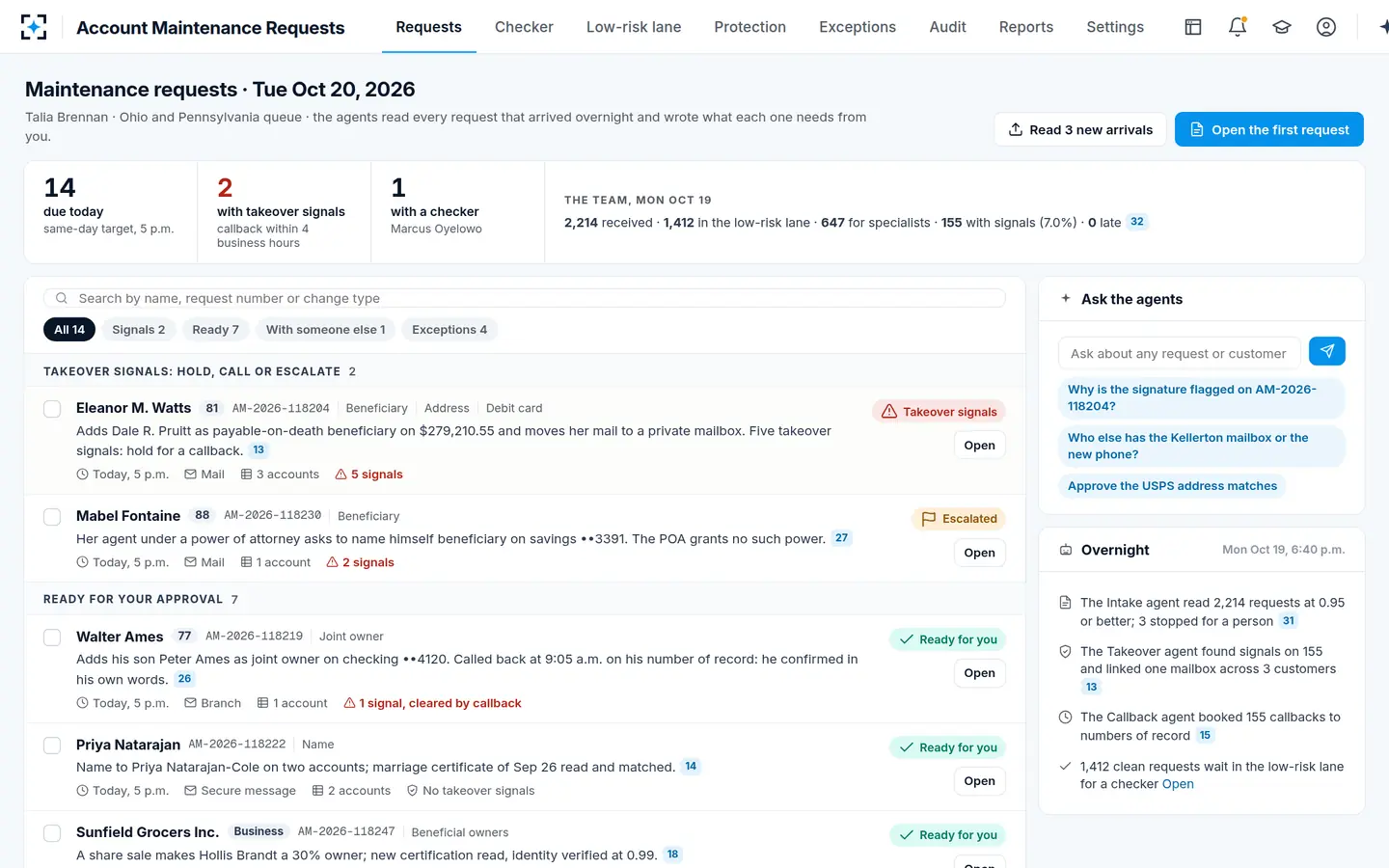Open the Audit tab
The width and height of the screenshot is (1389, 868).
click(947, 27)
